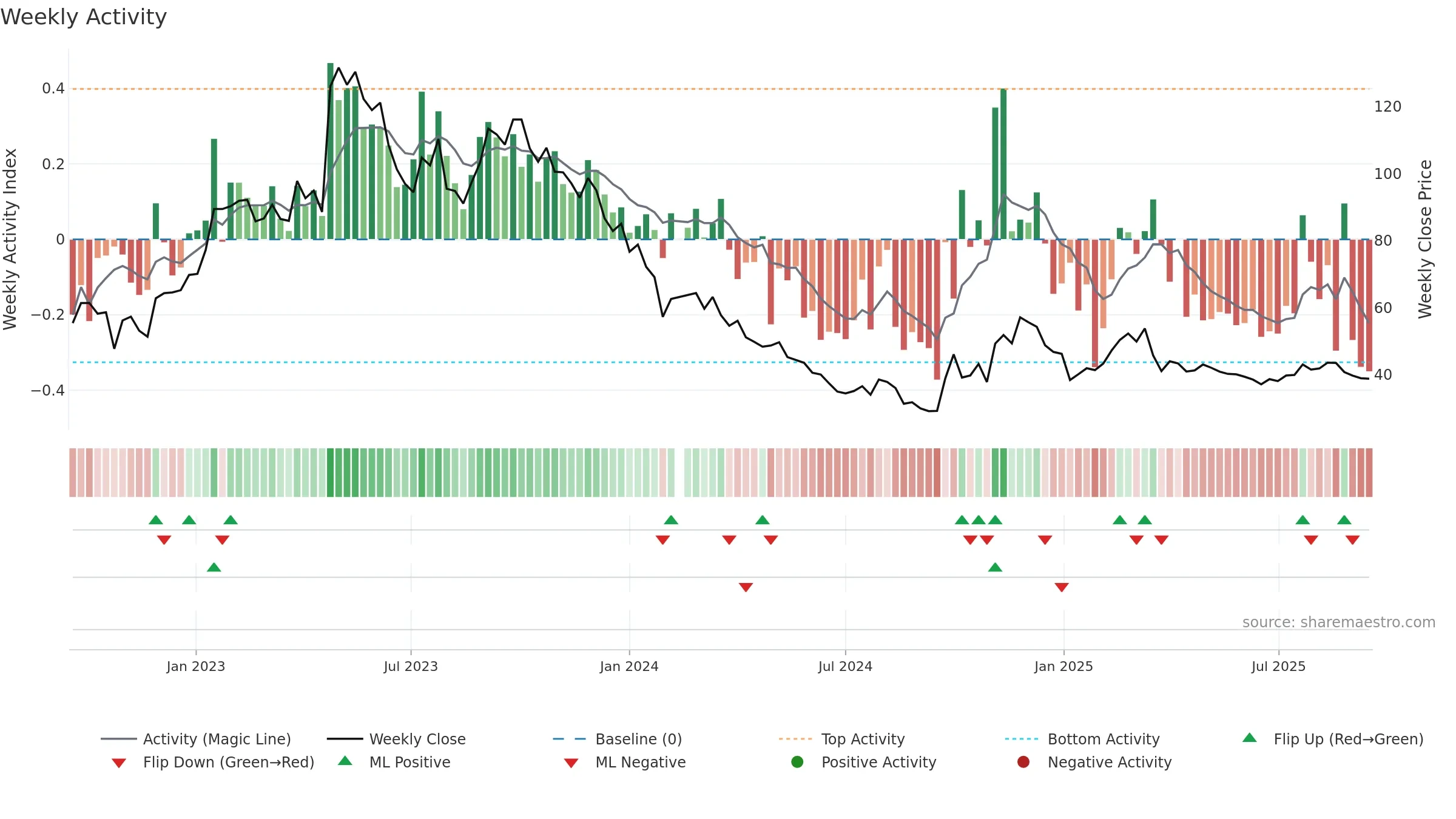Toggle the Flip Down (Green→Red) legend entry
Image resolution: width=1456 pixels, height=819 pixels.
coord(213,762)
